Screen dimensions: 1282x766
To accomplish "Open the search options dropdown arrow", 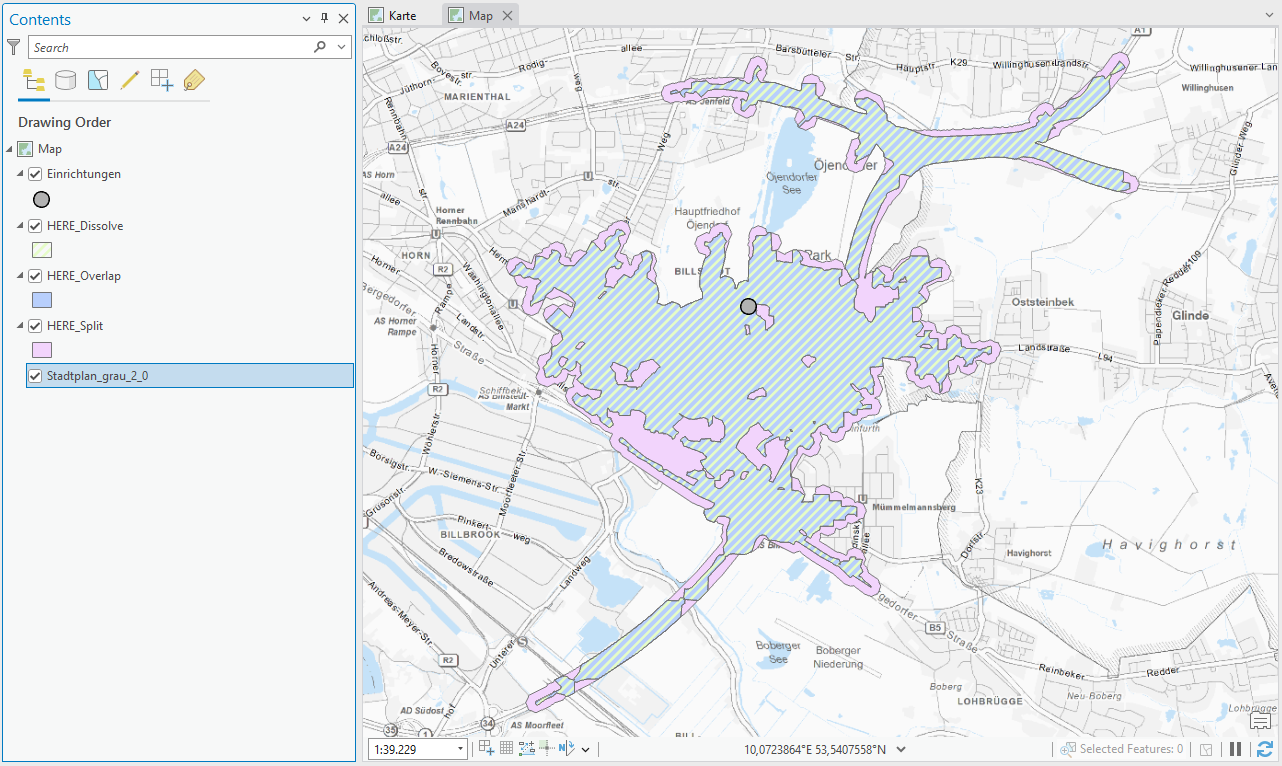I will pyautogui.click(x=342, y=47).
